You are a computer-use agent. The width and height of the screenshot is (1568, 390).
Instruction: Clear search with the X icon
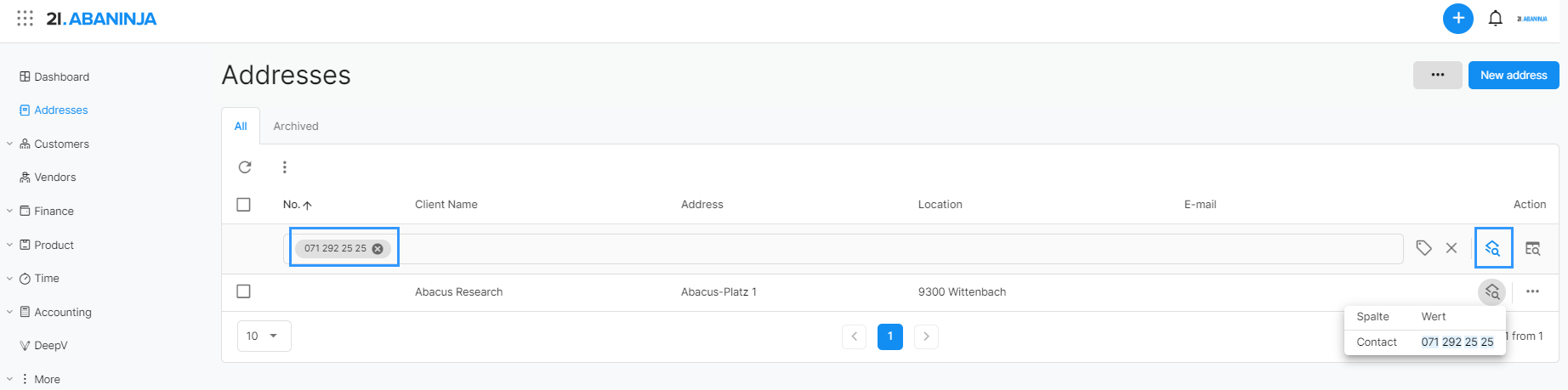(1452, 248)
